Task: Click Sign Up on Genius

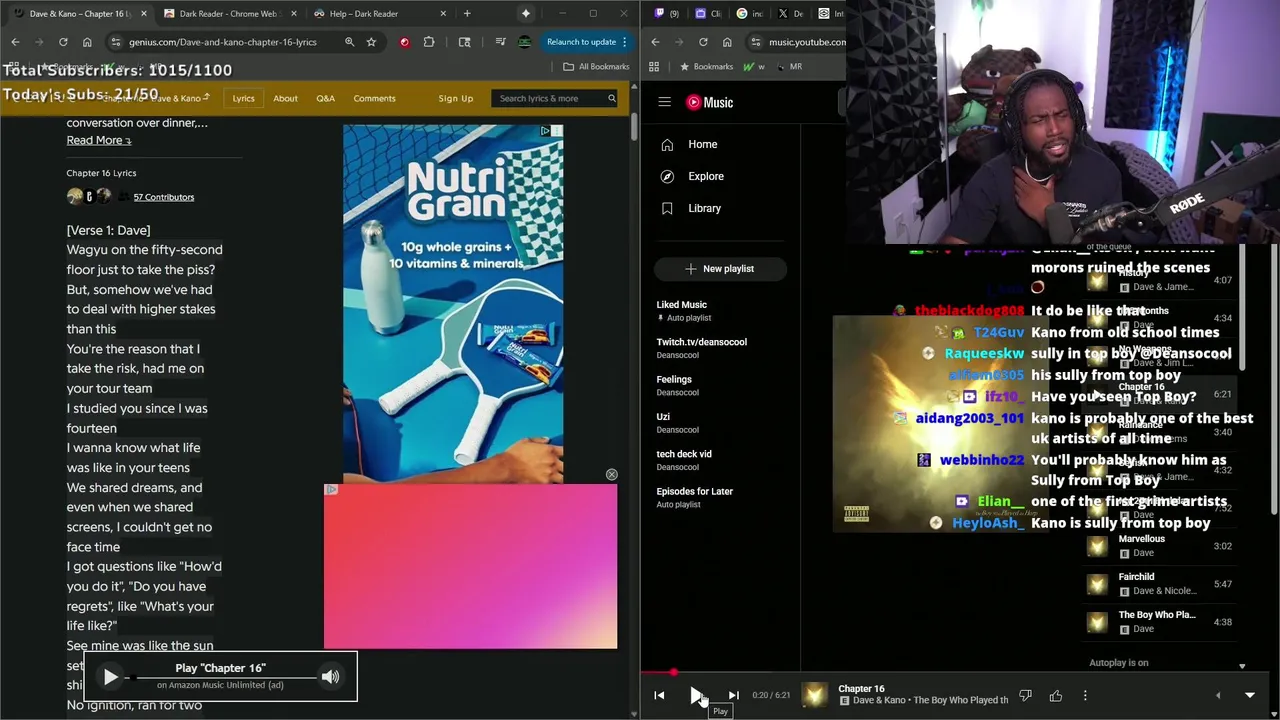Action: (x=455, y=98)
